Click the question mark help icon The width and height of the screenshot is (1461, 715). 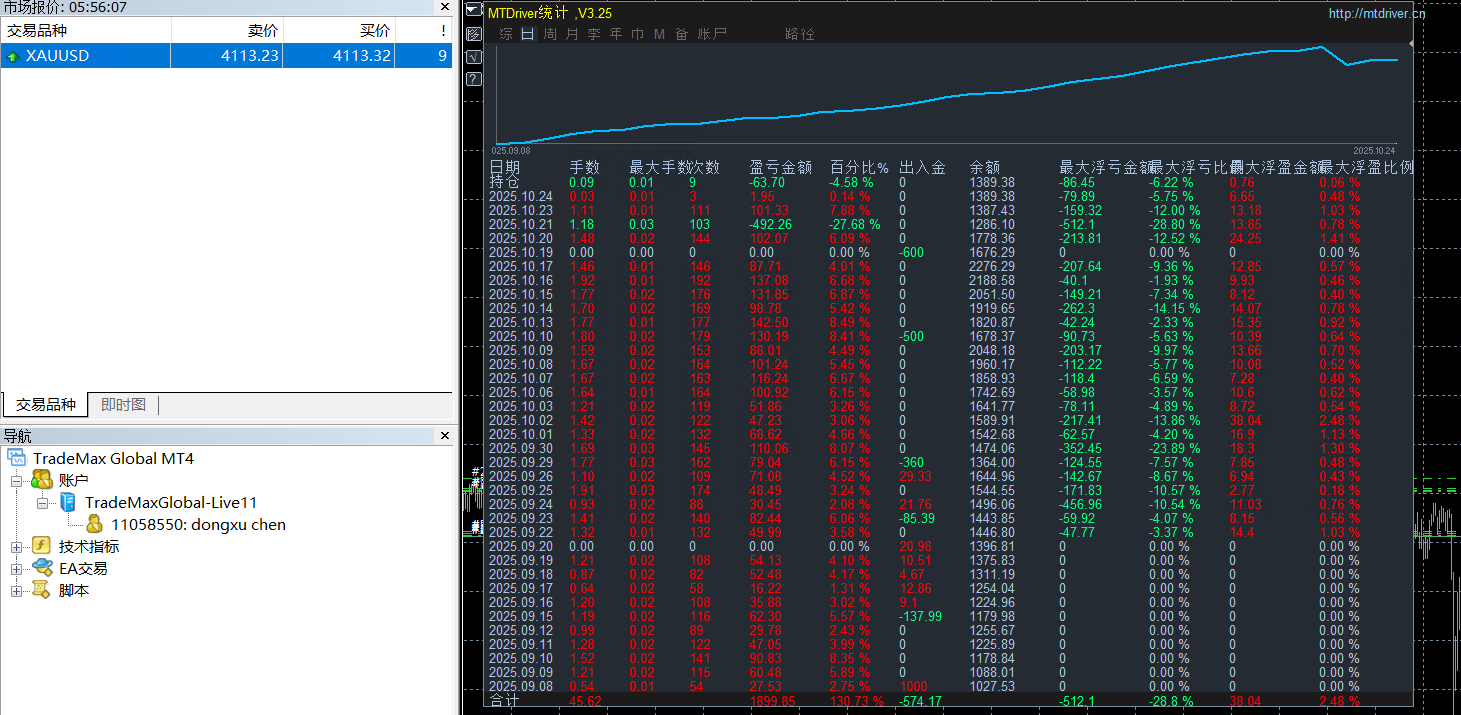tap(474, 79)
